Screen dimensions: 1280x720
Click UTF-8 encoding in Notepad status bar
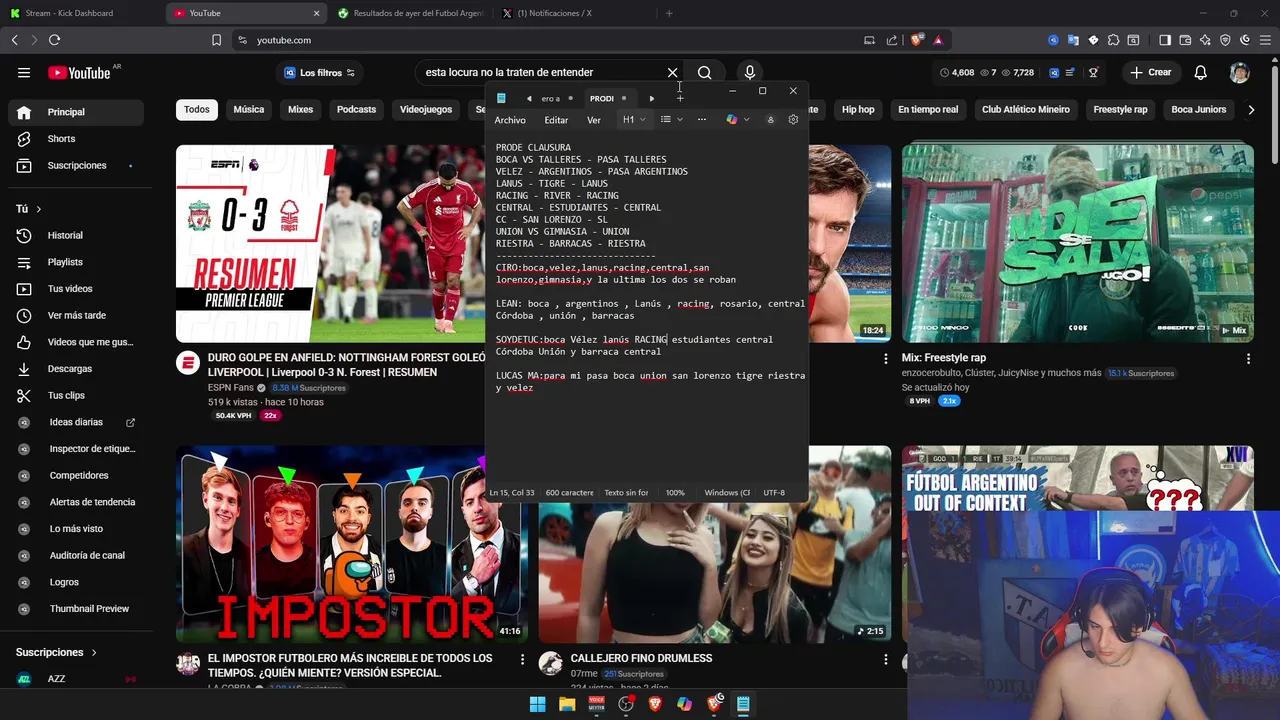[774, 493]
